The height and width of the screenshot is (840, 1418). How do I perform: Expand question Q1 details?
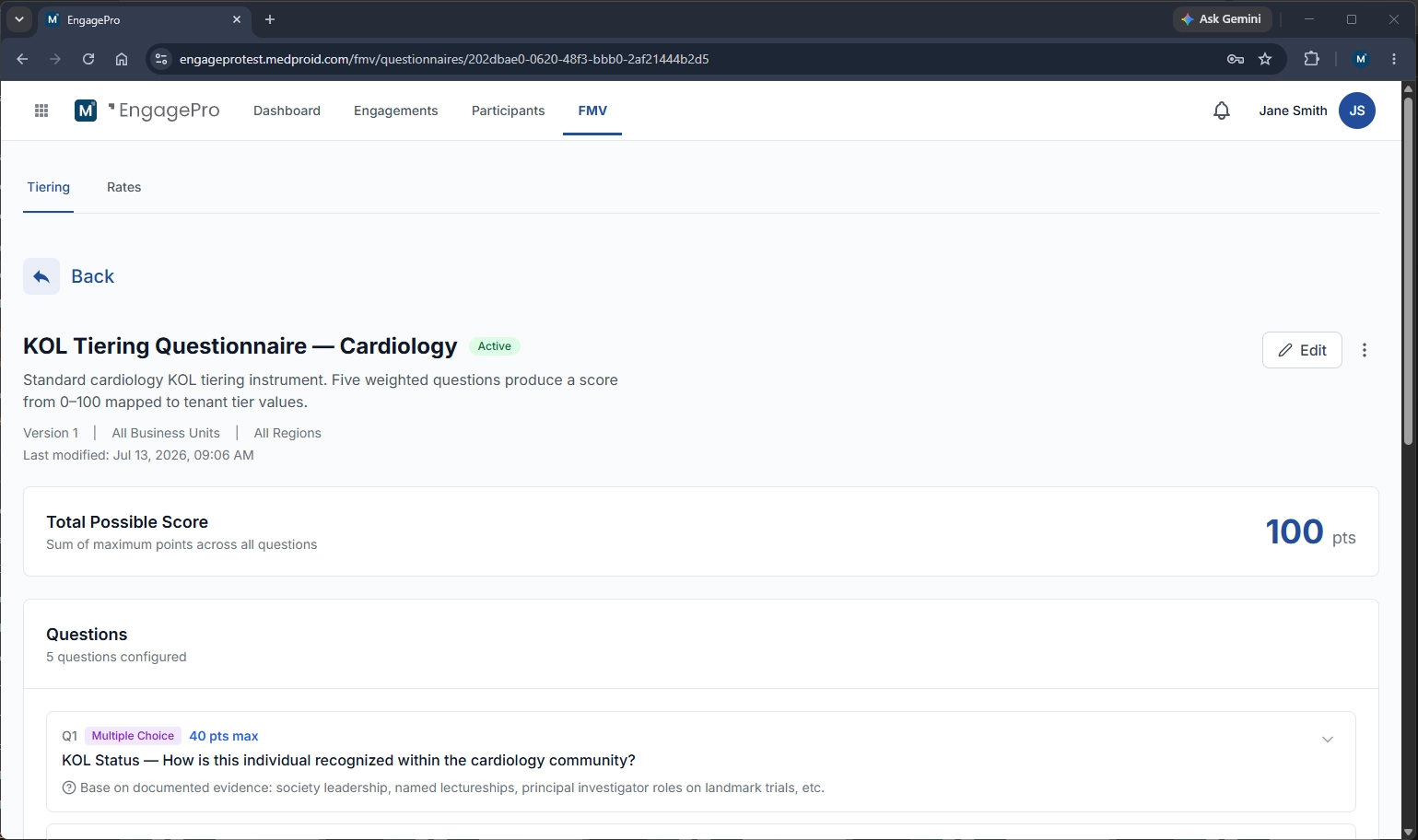(x=1328, y=740)
